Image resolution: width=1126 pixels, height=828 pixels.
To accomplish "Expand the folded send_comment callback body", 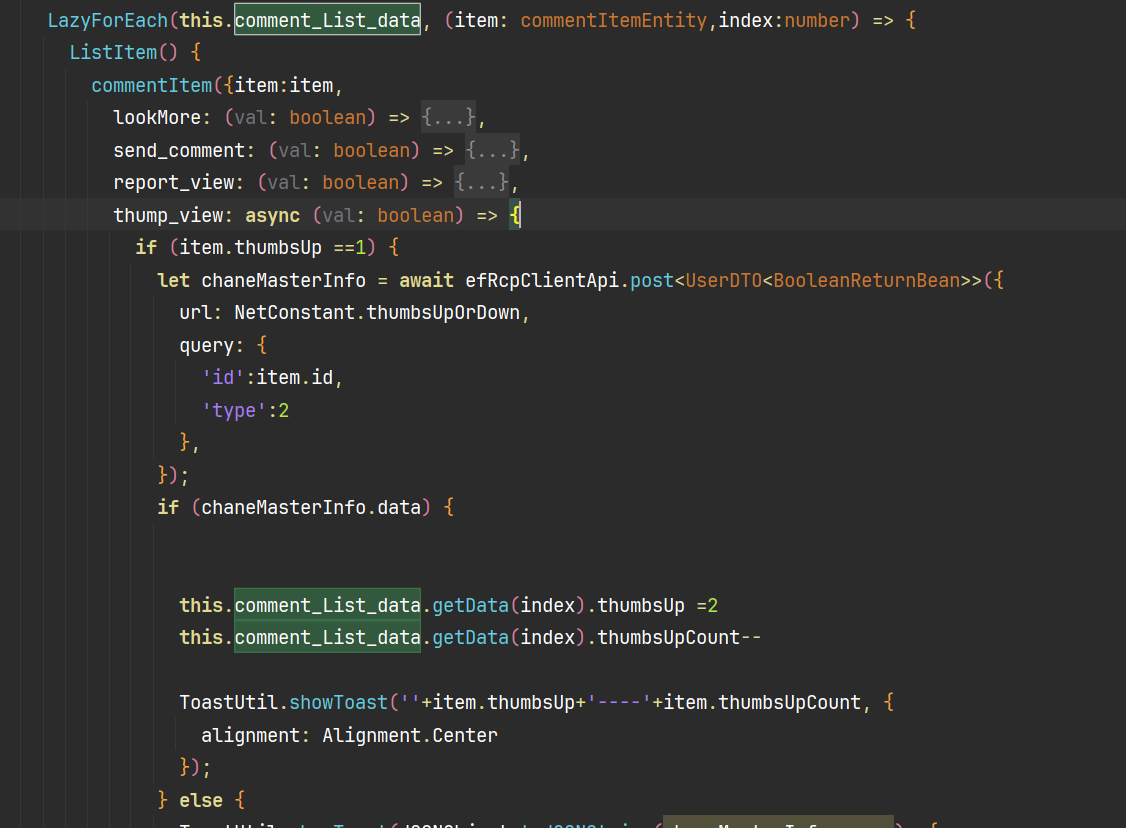I will (492, 151).
